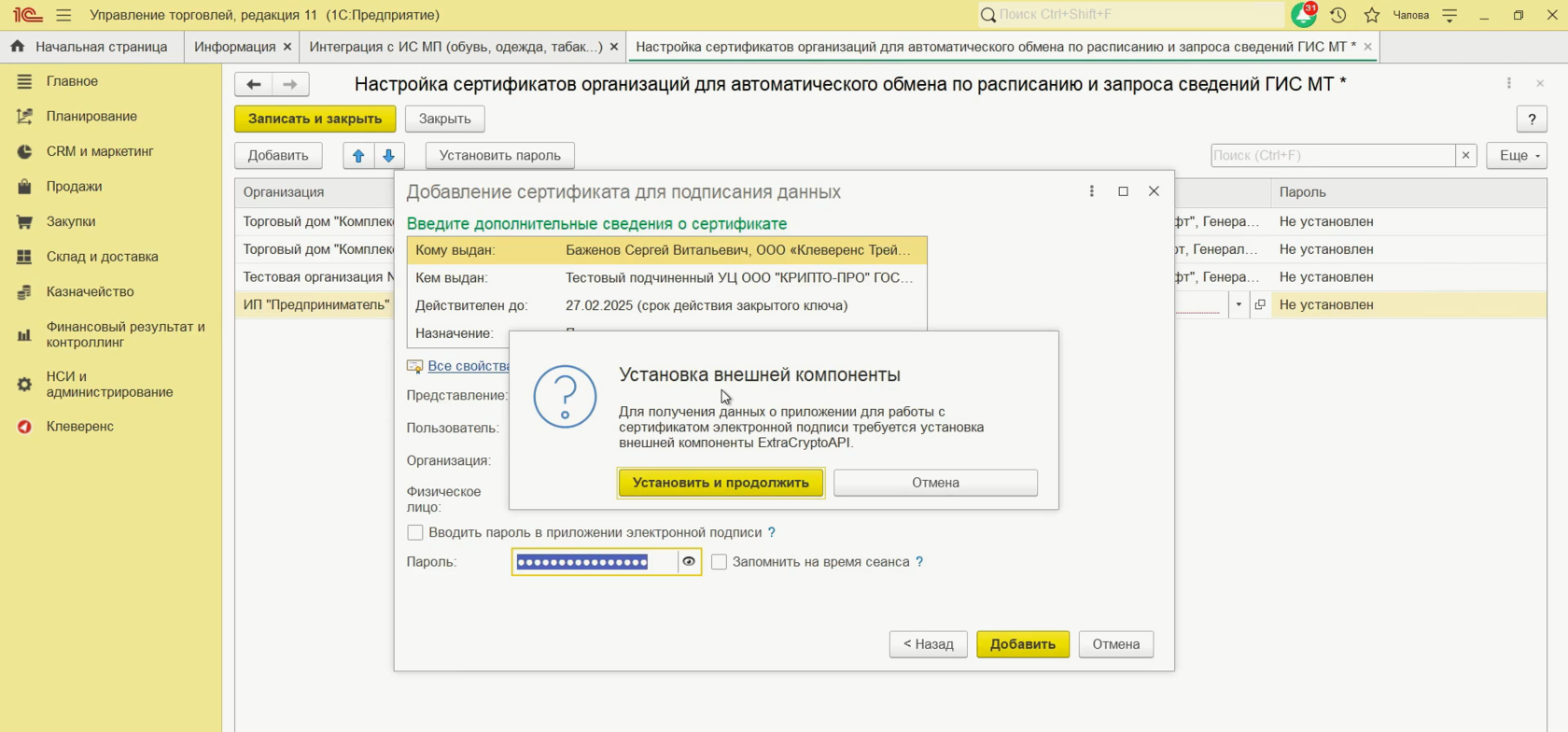
Task: Expand the Еще dropdown menu
Action: [x=1519, y=155]
